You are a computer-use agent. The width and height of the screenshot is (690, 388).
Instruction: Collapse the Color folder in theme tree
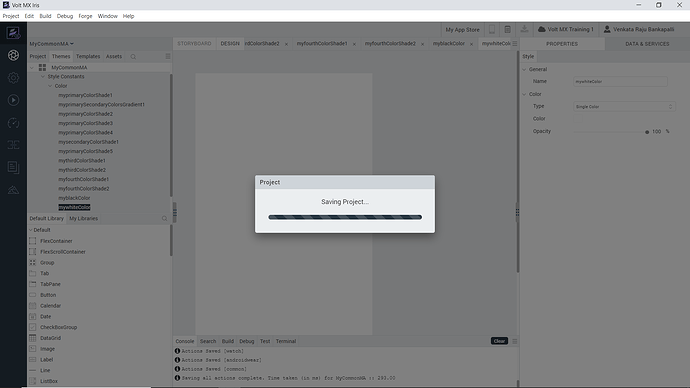(x=50, y=86)
